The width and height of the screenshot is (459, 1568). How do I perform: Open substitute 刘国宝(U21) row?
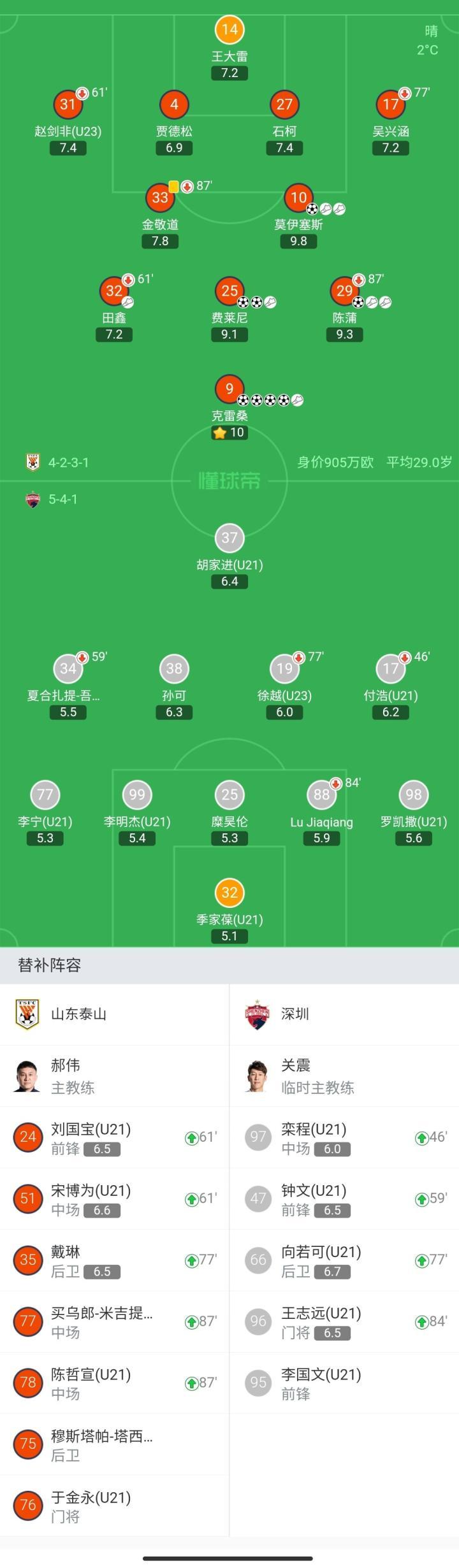point(115,1137)
